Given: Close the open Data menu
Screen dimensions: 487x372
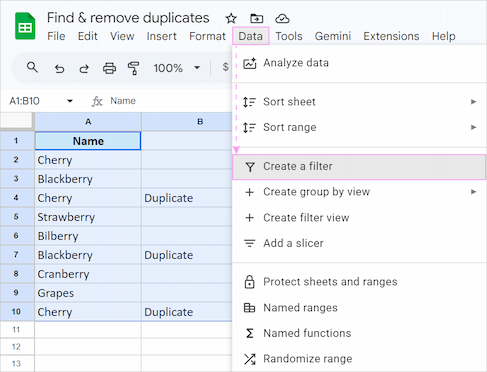Looking at the screenshot, I should [251, 36].
